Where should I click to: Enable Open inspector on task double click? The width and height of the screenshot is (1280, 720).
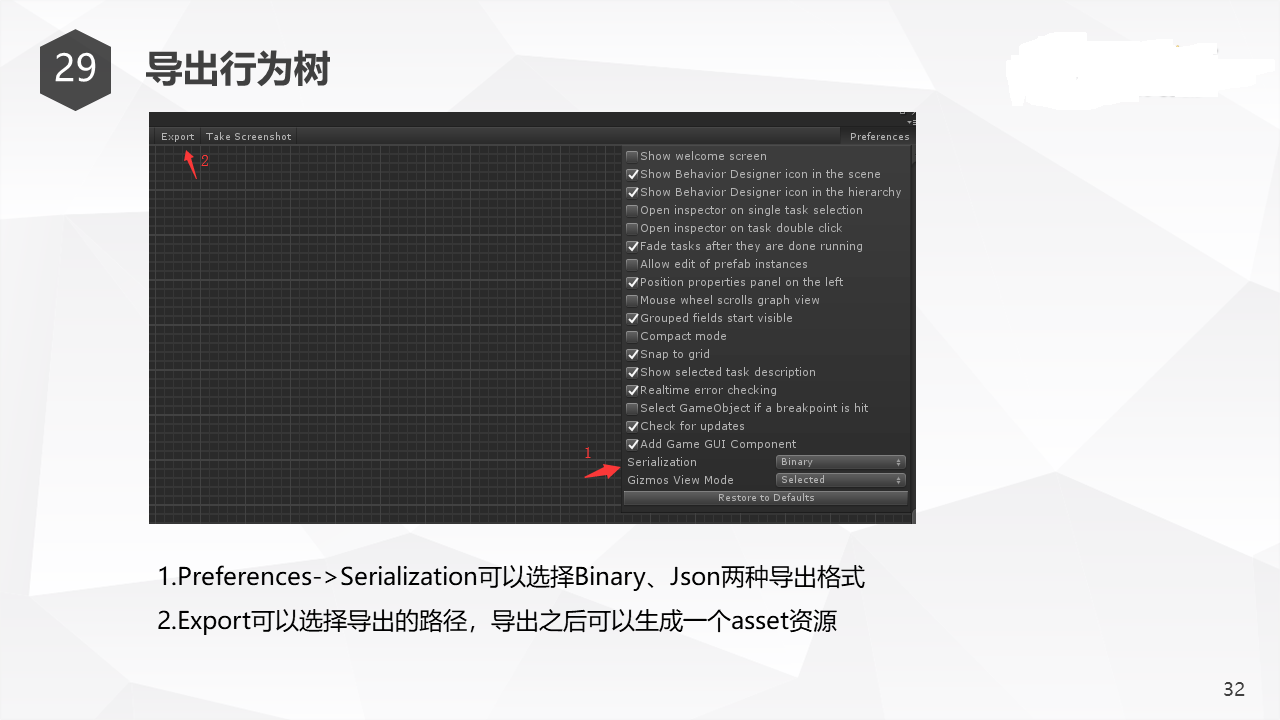(x=631, y=228)
